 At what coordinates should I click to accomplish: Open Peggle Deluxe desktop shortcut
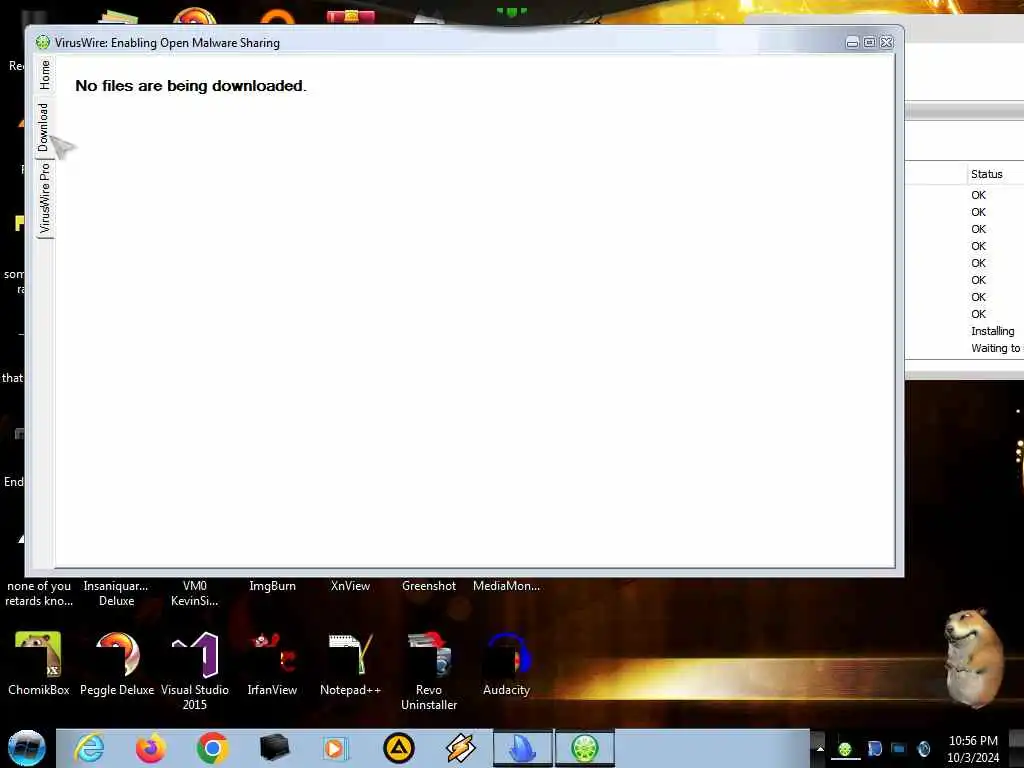click(117, 664)
